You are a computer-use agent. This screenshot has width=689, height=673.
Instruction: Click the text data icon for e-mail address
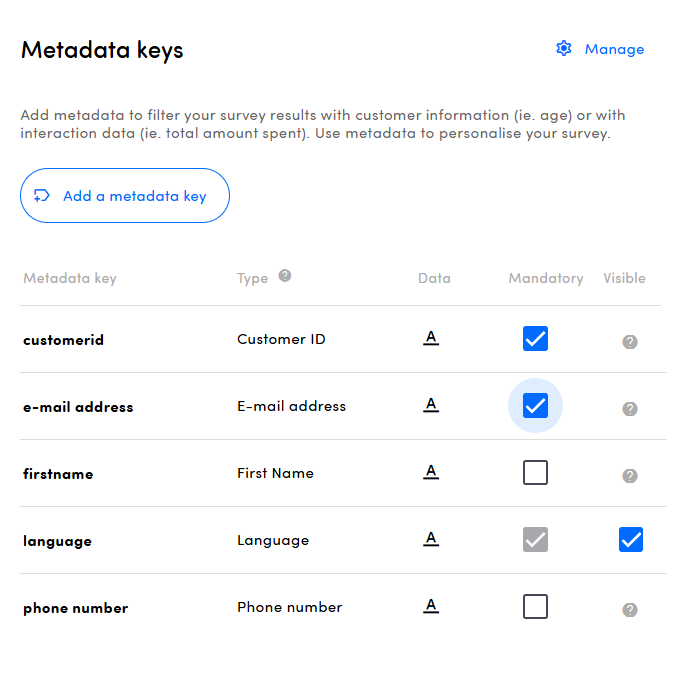(x=431, y=405)
